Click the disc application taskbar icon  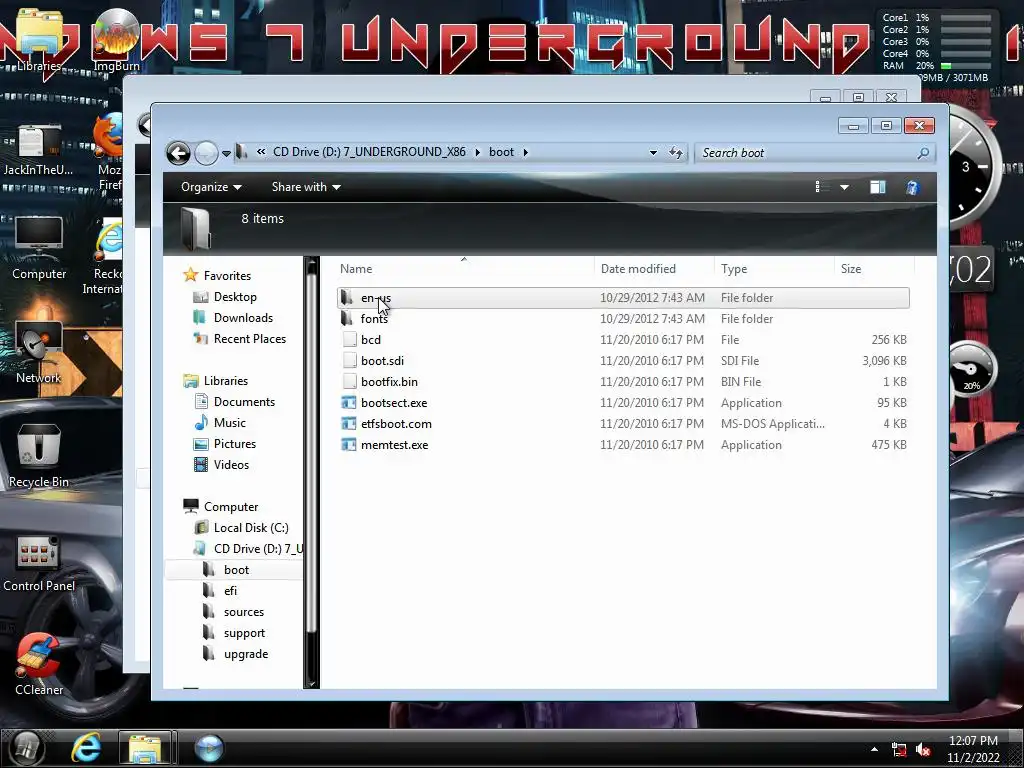click(209, 748)
